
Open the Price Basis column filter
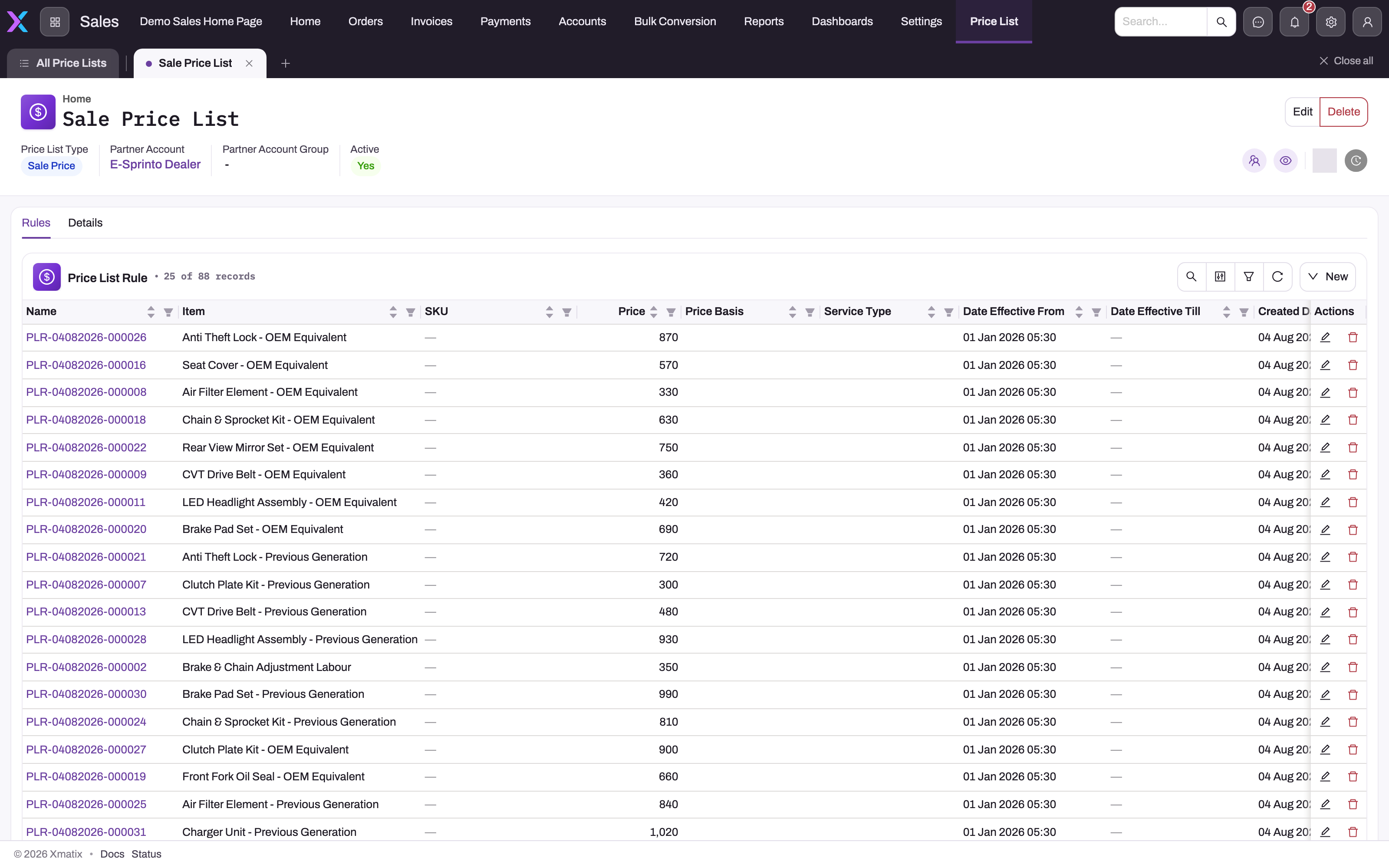point(810,312)
